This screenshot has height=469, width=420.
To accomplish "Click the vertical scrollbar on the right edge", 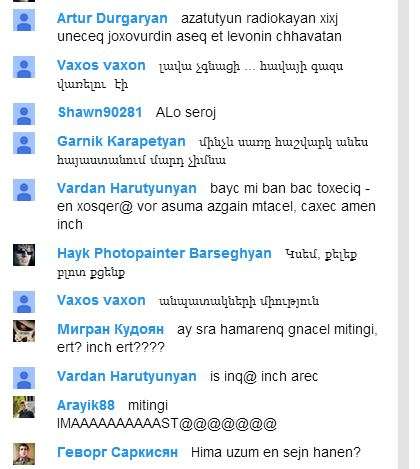I will (x=404, y=234).
